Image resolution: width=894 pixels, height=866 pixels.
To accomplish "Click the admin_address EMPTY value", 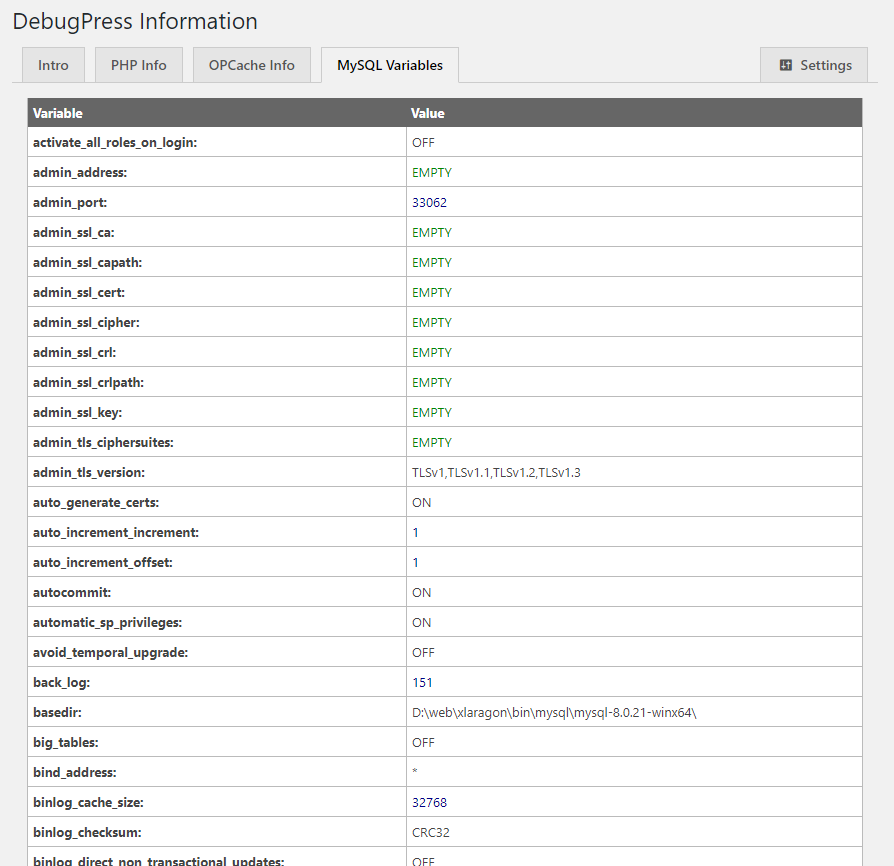I will [432, 172].
